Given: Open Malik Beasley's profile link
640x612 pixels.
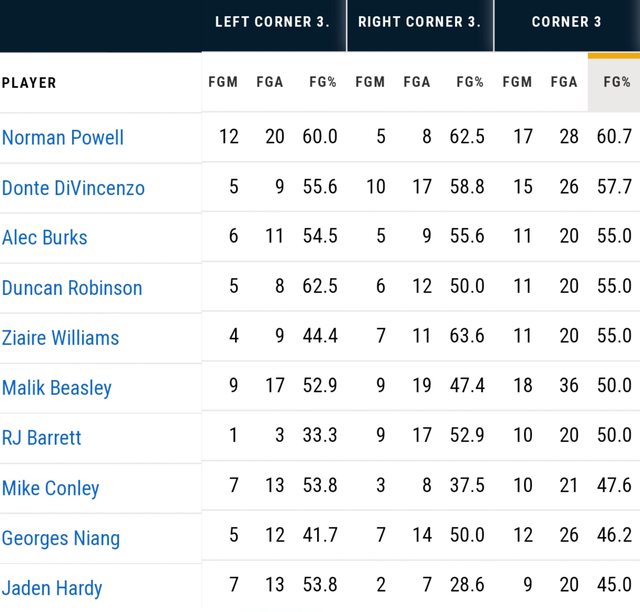Looking at the screenshot, I should tap(57, 387).
